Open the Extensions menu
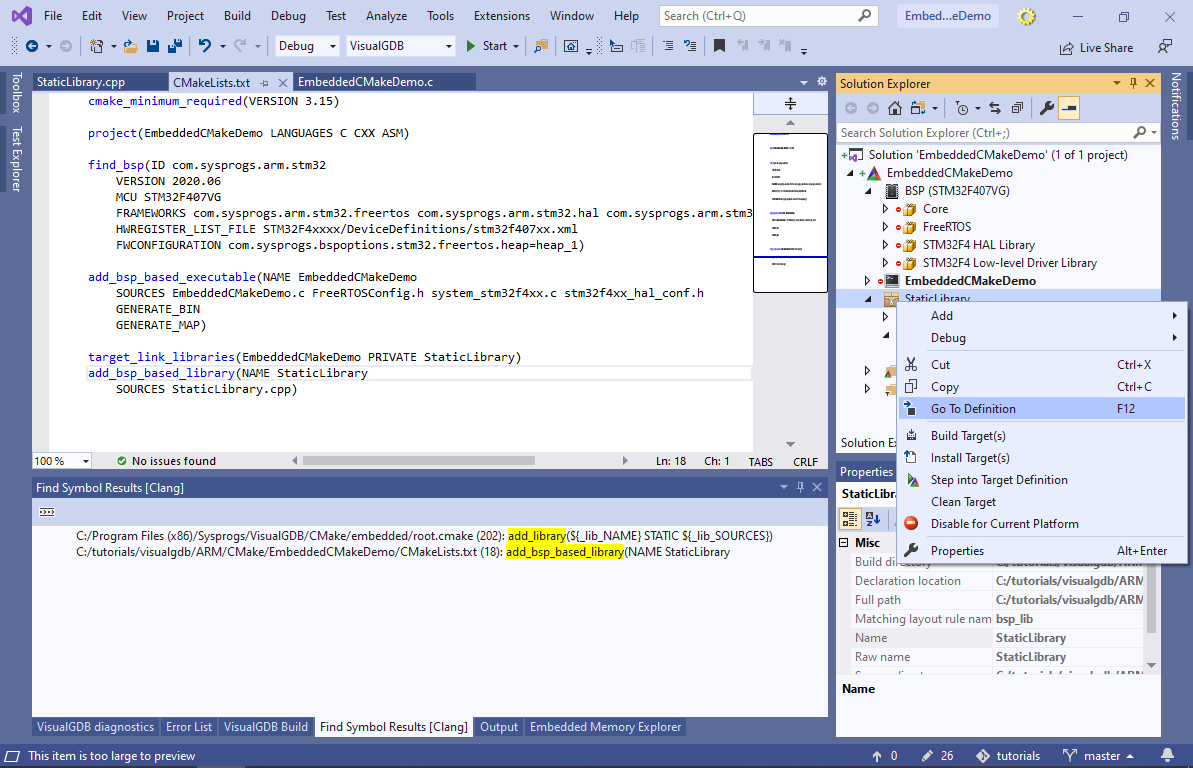 pos(501,16)
